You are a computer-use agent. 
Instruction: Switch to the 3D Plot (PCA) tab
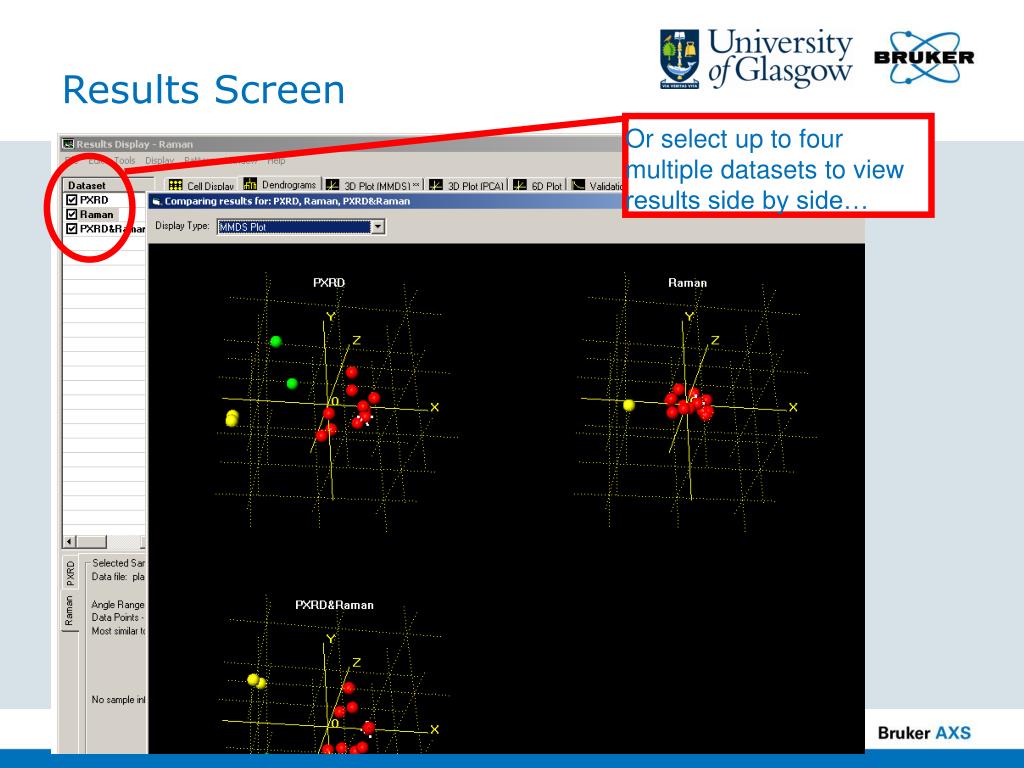click(468, 185)
